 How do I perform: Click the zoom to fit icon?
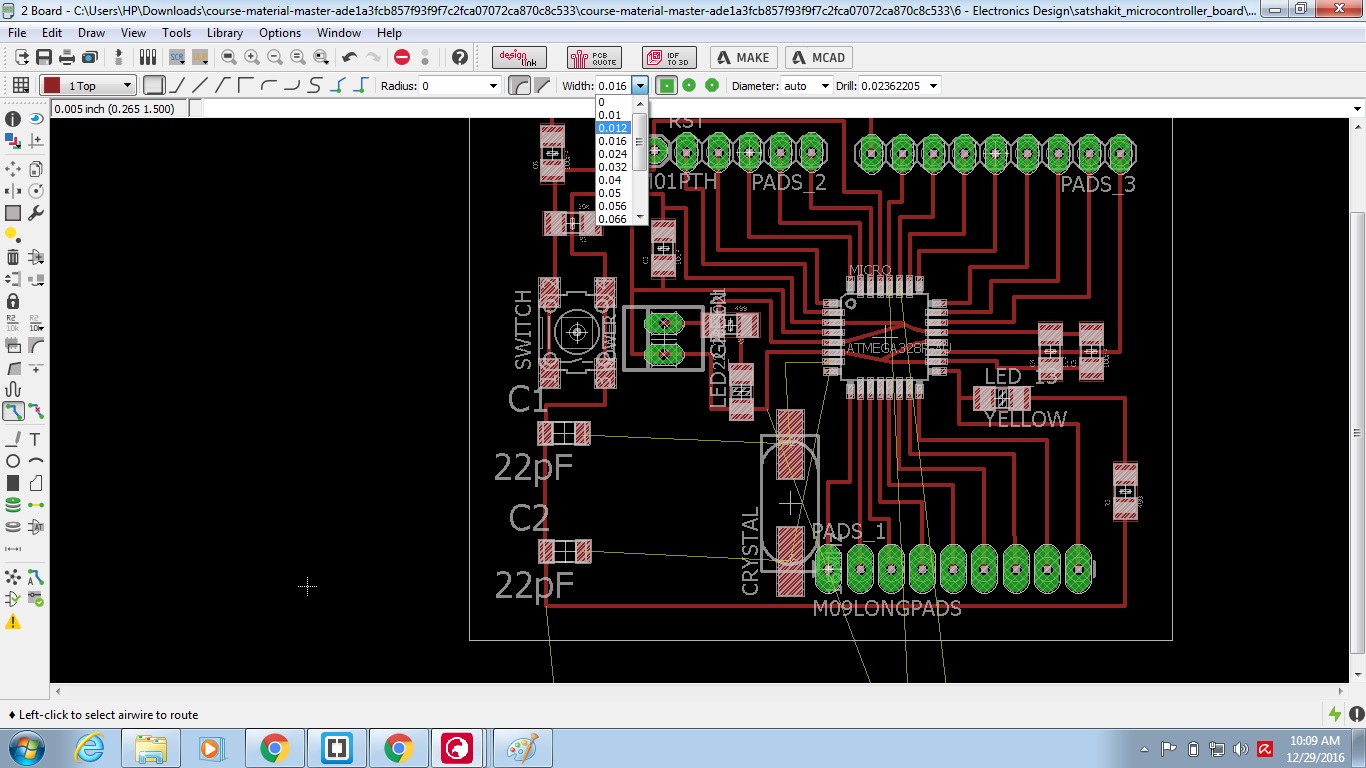[x=229, y=57]
